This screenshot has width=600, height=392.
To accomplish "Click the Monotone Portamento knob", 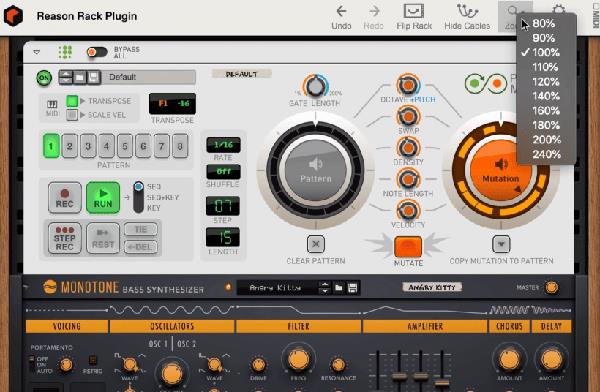I will (66, 365).
